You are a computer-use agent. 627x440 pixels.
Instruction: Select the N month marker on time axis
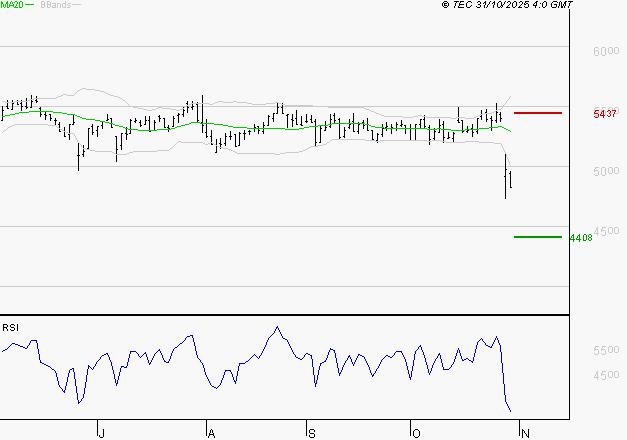[521, 432]
